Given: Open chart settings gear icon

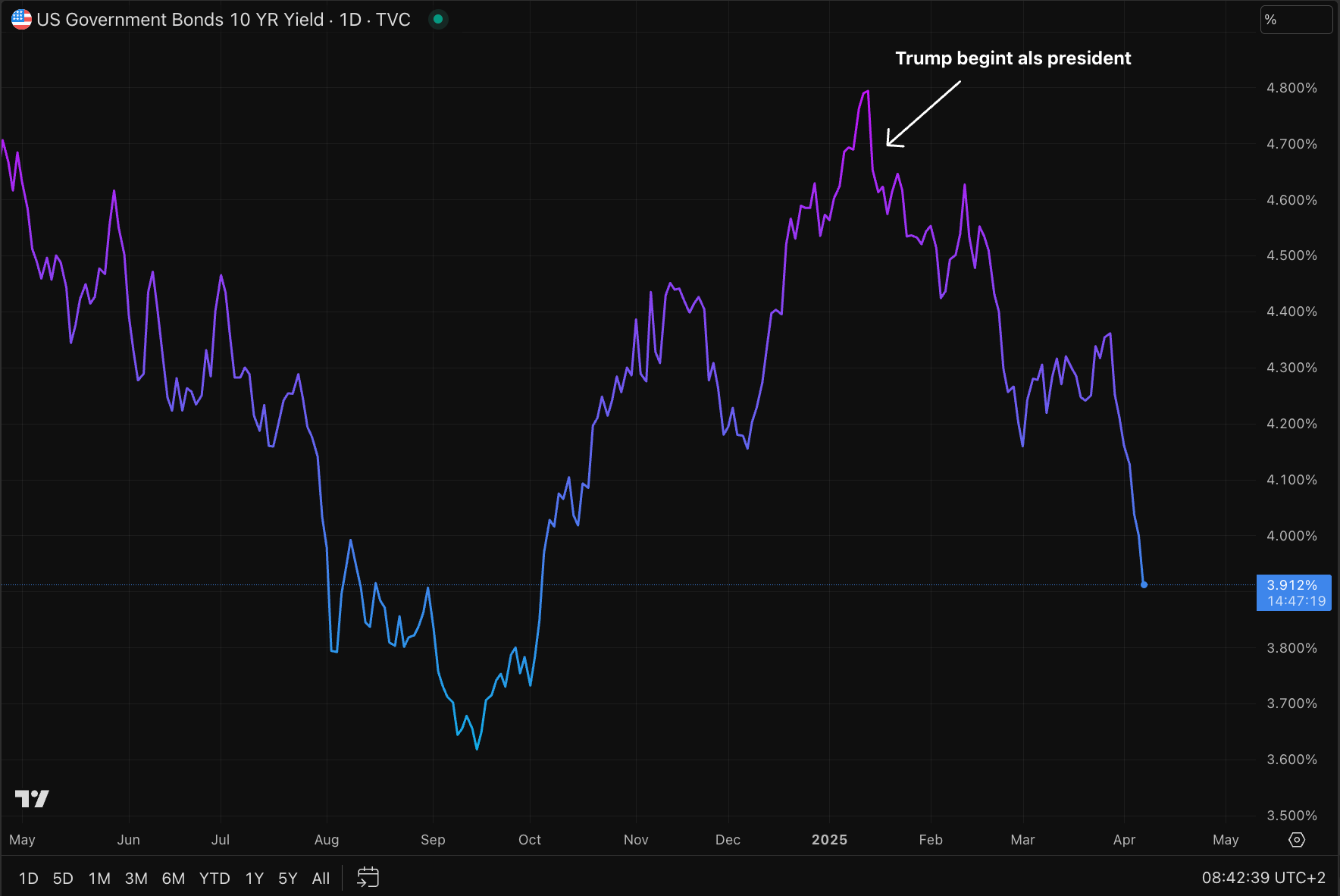Looking at the screenshot, I should click(x=1297, y=840).
